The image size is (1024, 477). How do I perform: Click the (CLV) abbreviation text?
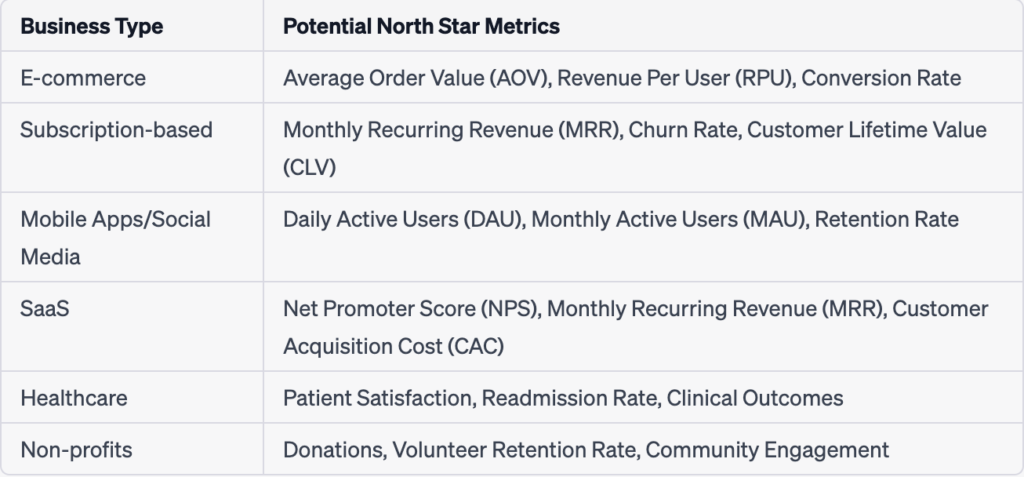coord(310,167)
